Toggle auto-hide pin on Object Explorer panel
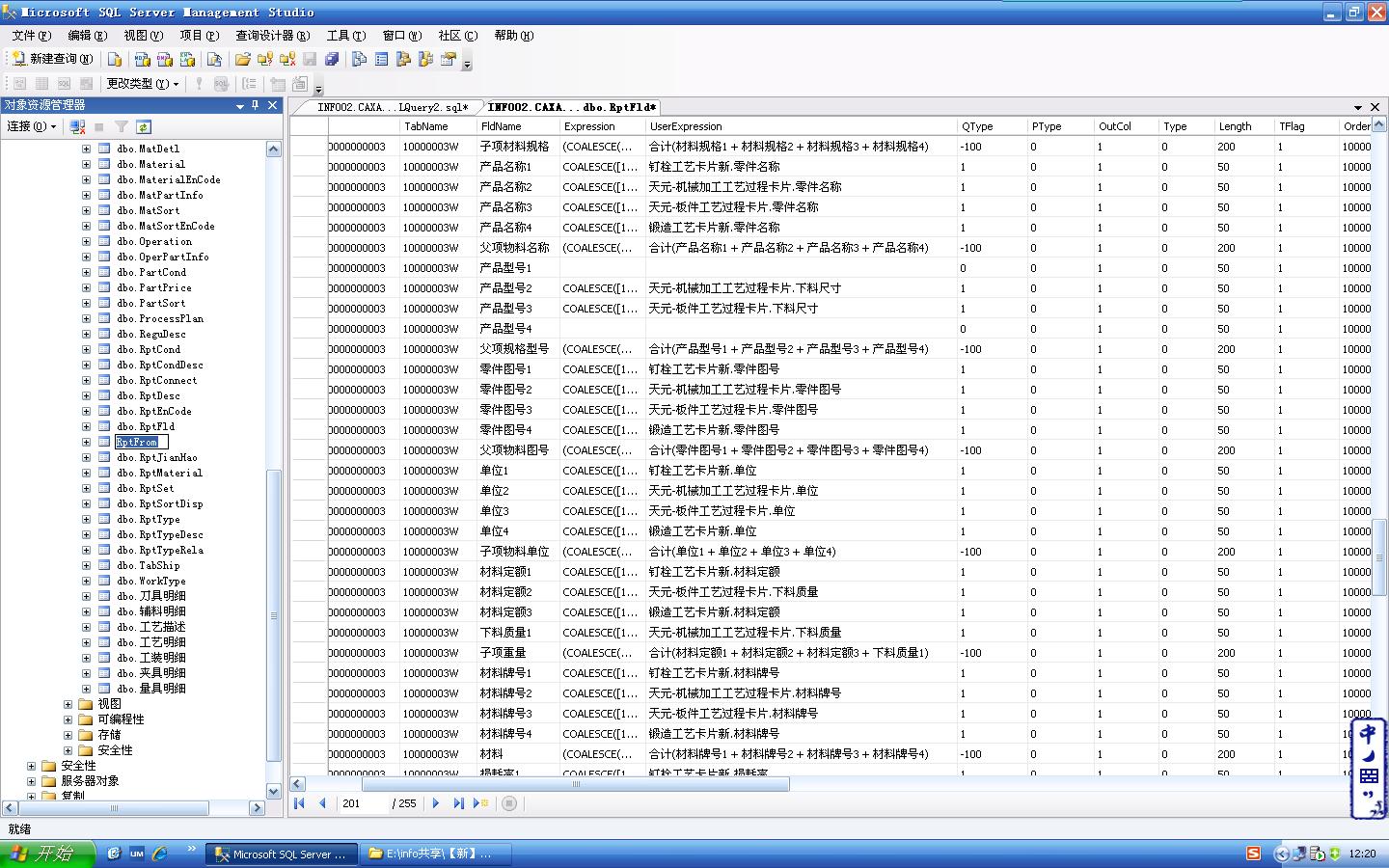The width and height of the screenshot is (1389, 868). click(x=256, y=105)
